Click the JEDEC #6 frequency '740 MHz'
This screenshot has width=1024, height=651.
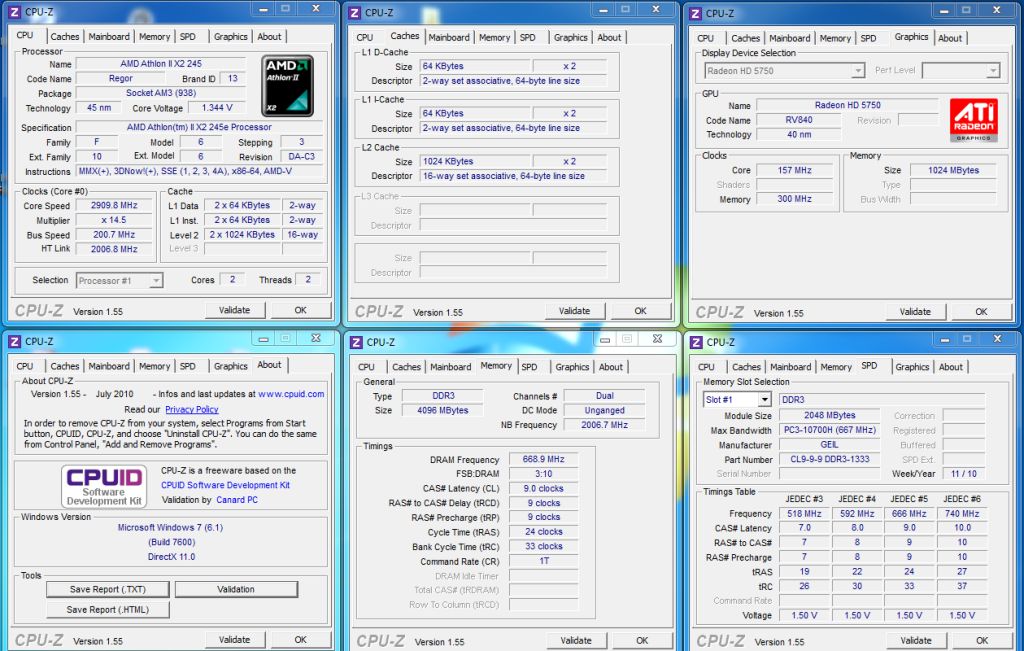pyautogui.click(x=962, y=514)
